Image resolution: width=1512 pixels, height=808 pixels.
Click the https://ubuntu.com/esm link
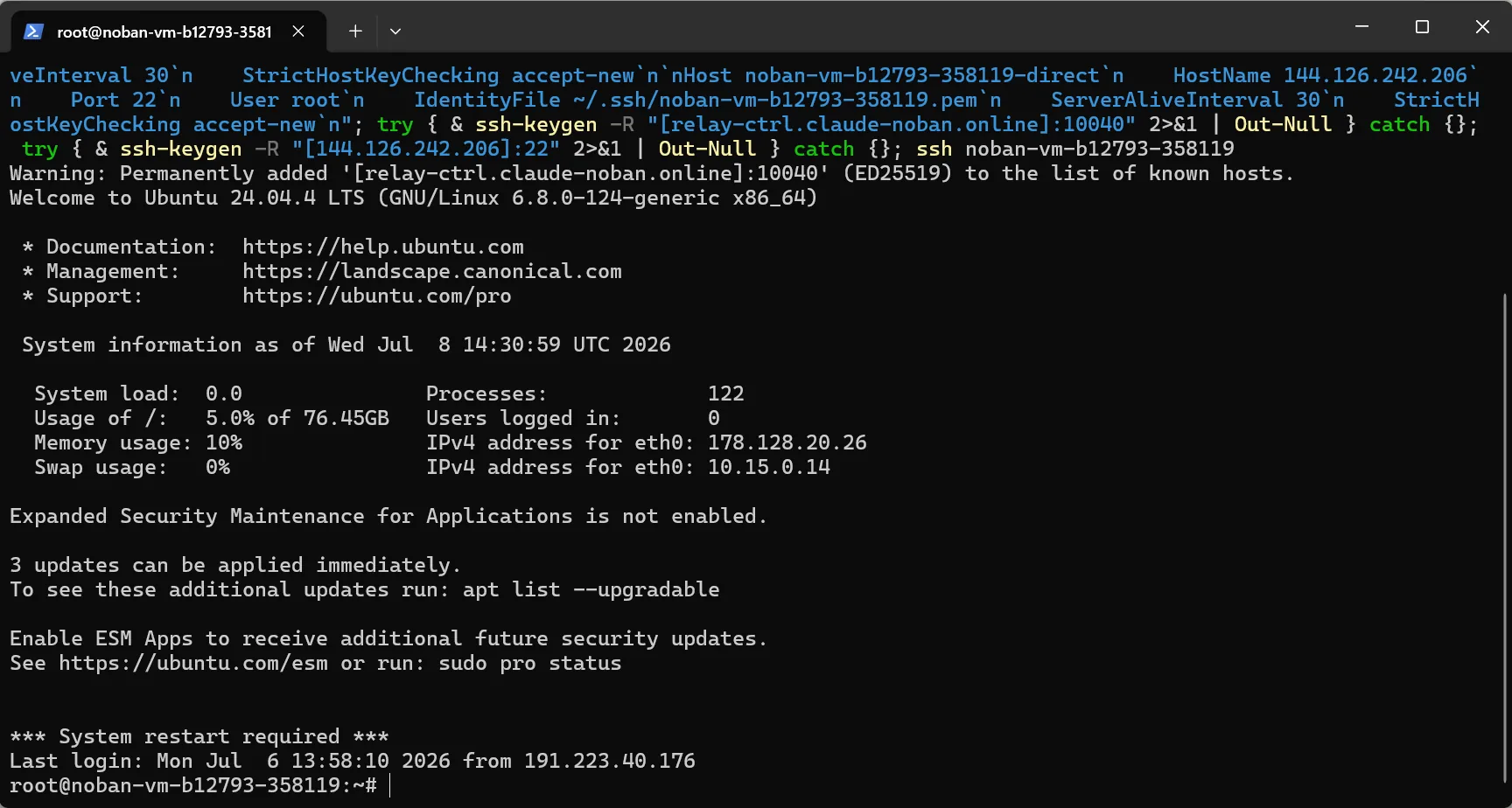tap(193, 664)
